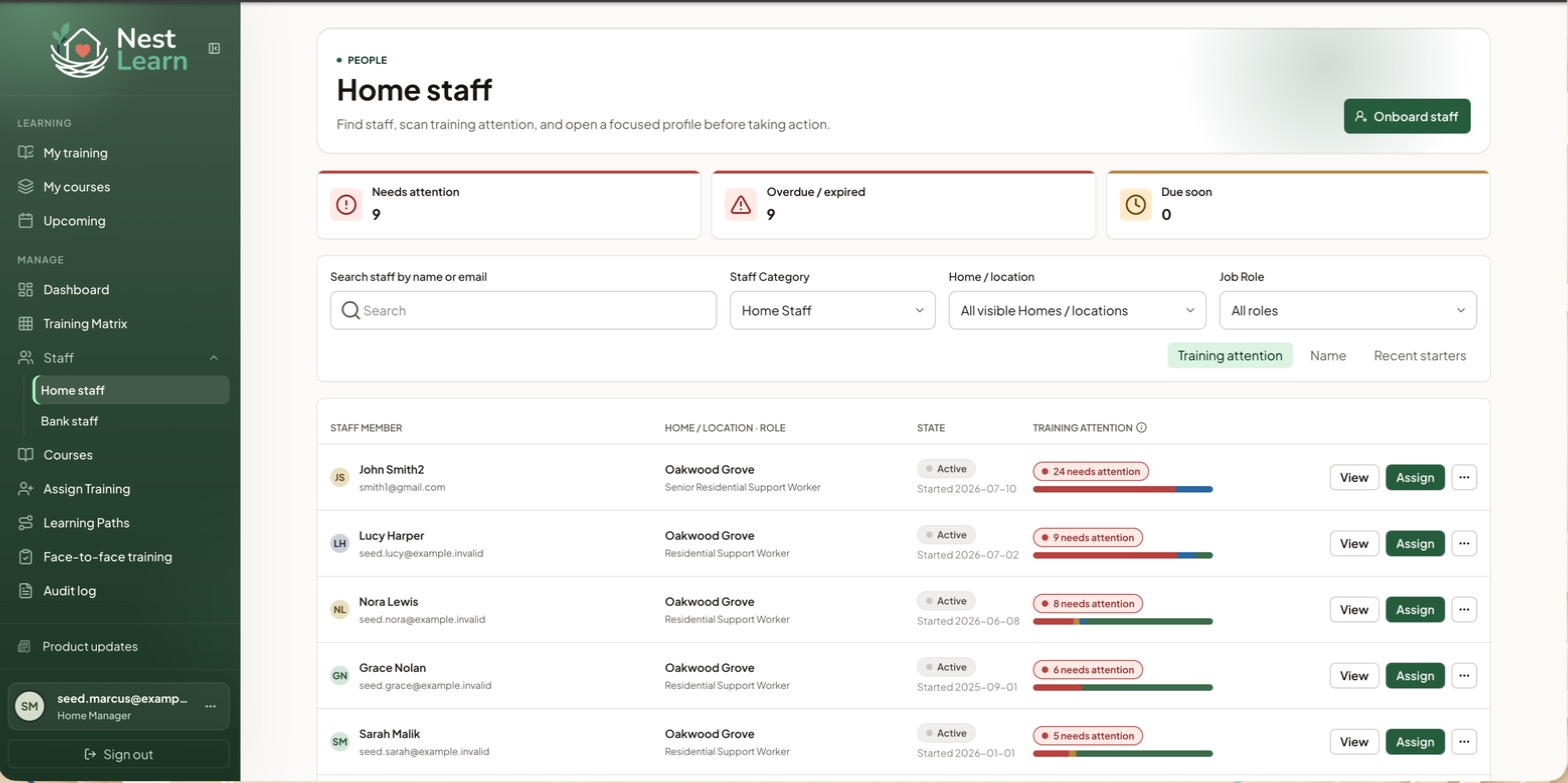Click the JS avatar for John Smith2
1568x783 pixels.
coord(340,477)
